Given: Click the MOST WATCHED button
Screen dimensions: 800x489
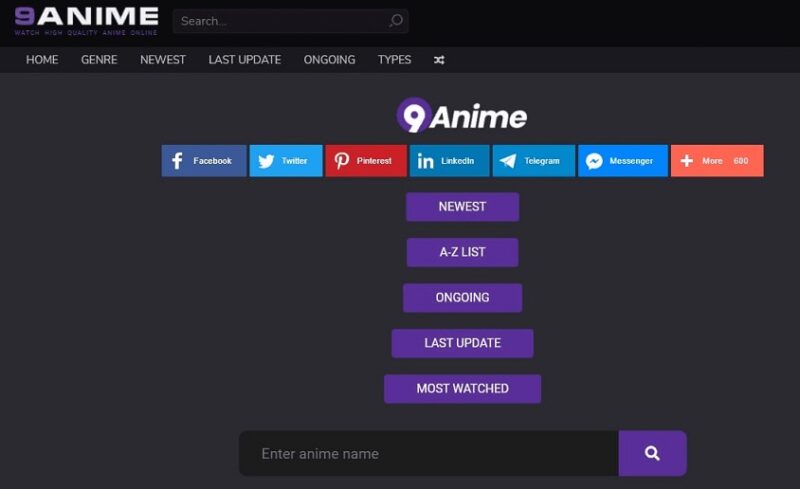Looking at the screenshot, I should [x=462, y=388].
